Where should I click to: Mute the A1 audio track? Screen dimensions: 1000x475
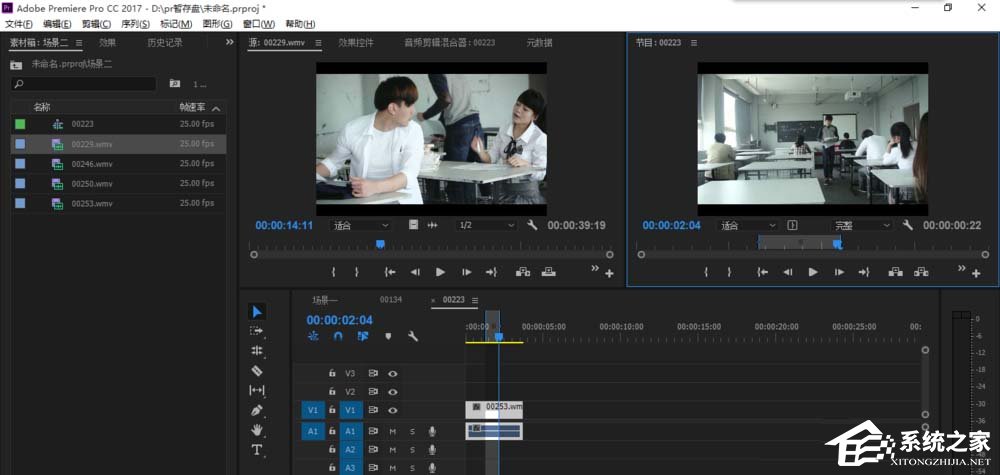click(393, 432)
